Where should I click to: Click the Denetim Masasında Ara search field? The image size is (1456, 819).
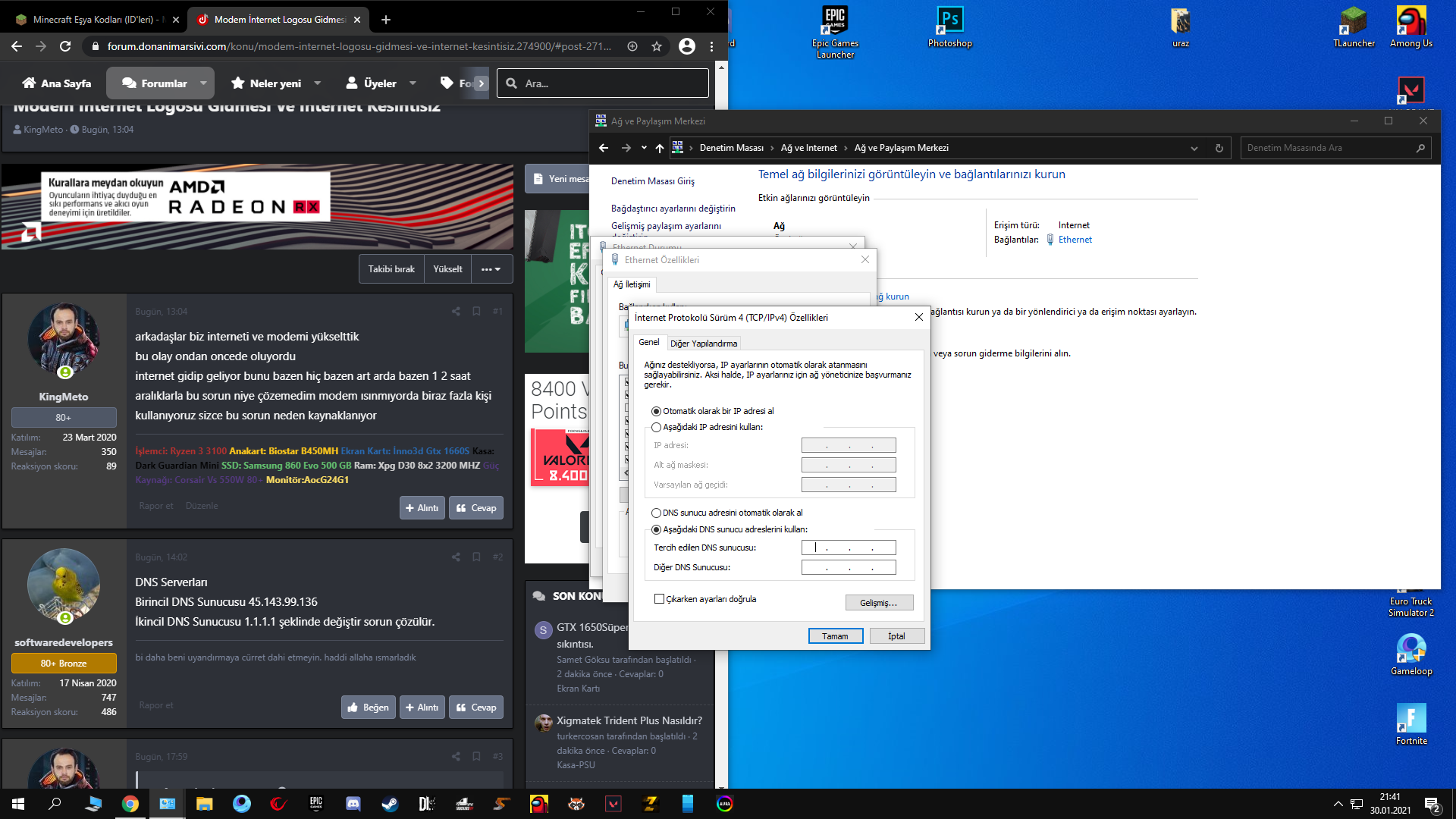(x=1335, y=148)
